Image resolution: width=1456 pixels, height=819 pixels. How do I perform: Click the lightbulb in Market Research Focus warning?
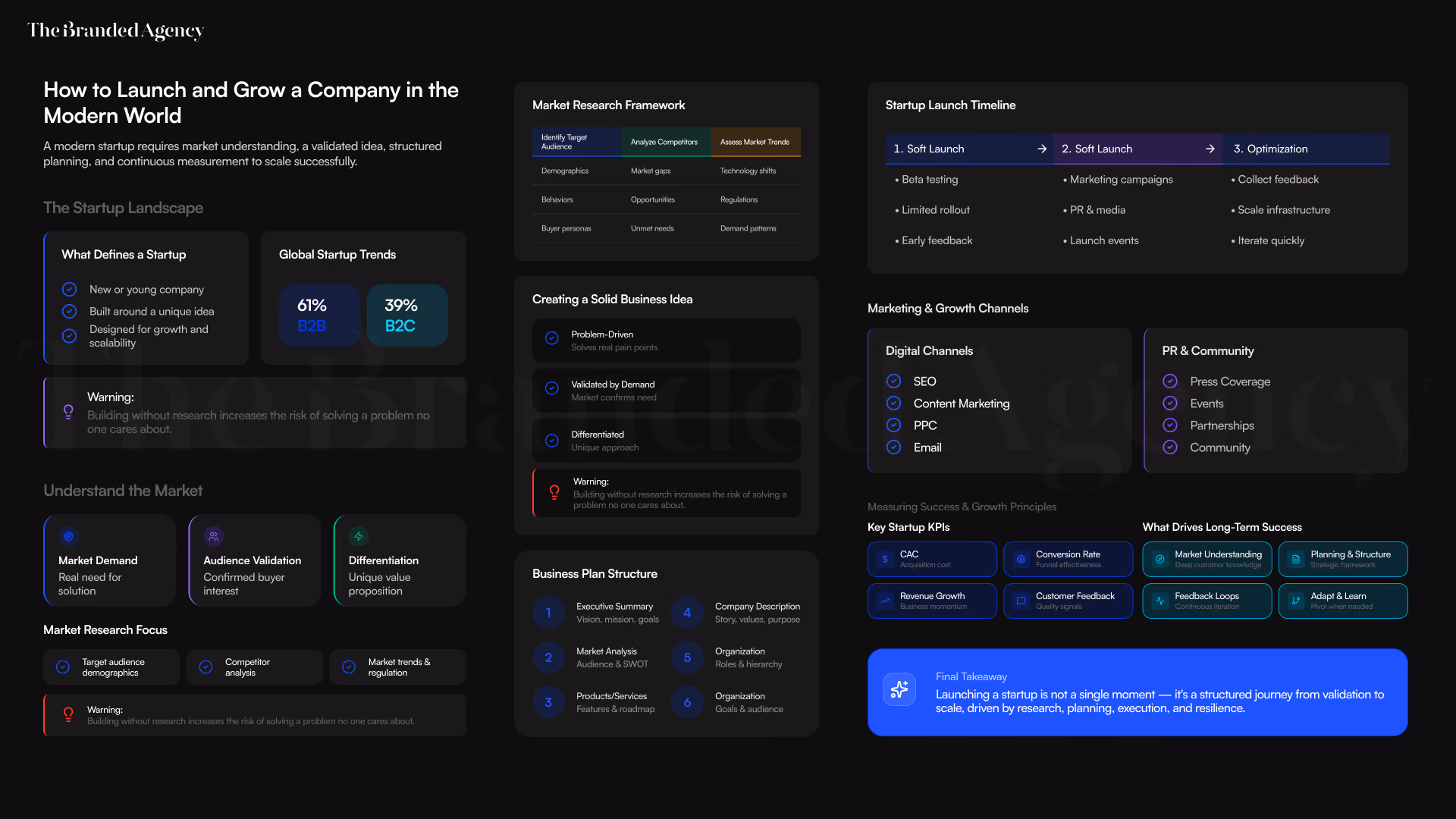(x=68, y=714)
